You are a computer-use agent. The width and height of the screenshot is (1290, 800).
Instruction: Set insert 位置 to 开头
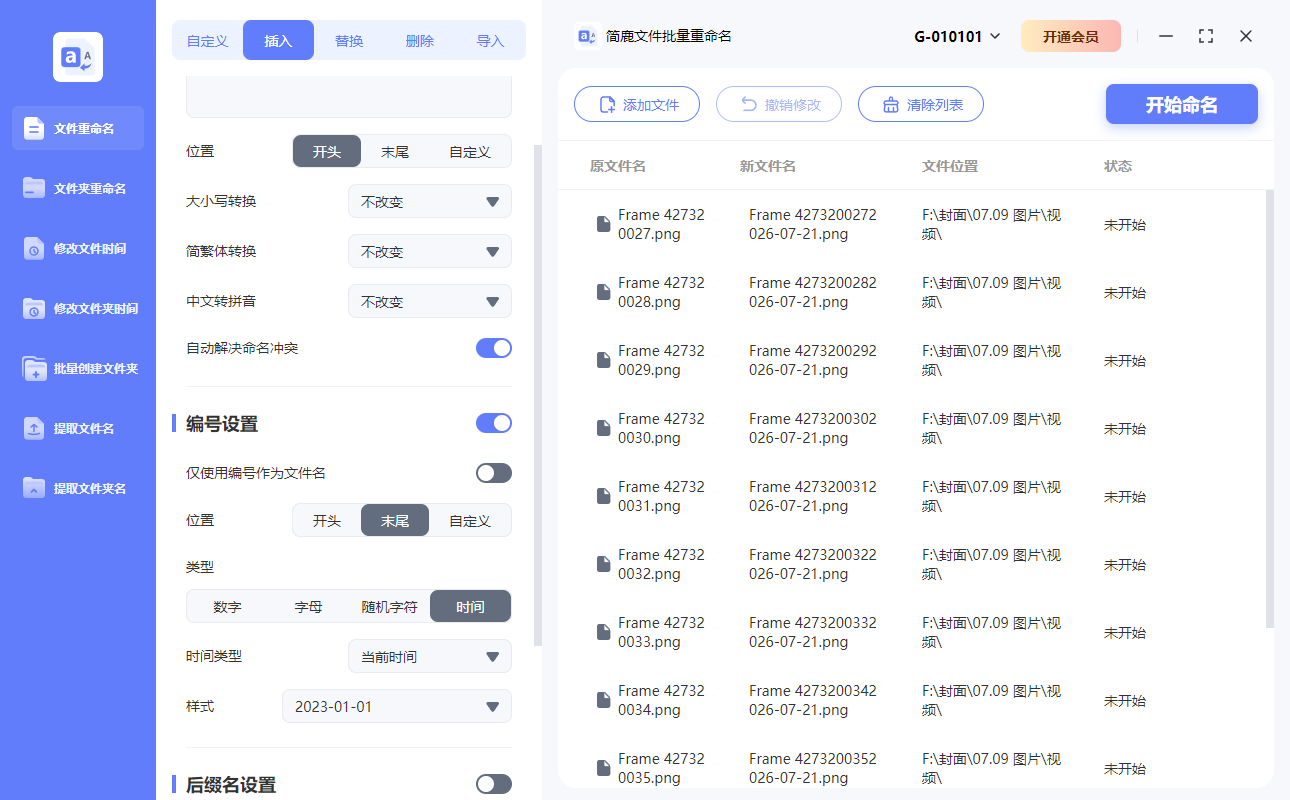click(327, 151)
